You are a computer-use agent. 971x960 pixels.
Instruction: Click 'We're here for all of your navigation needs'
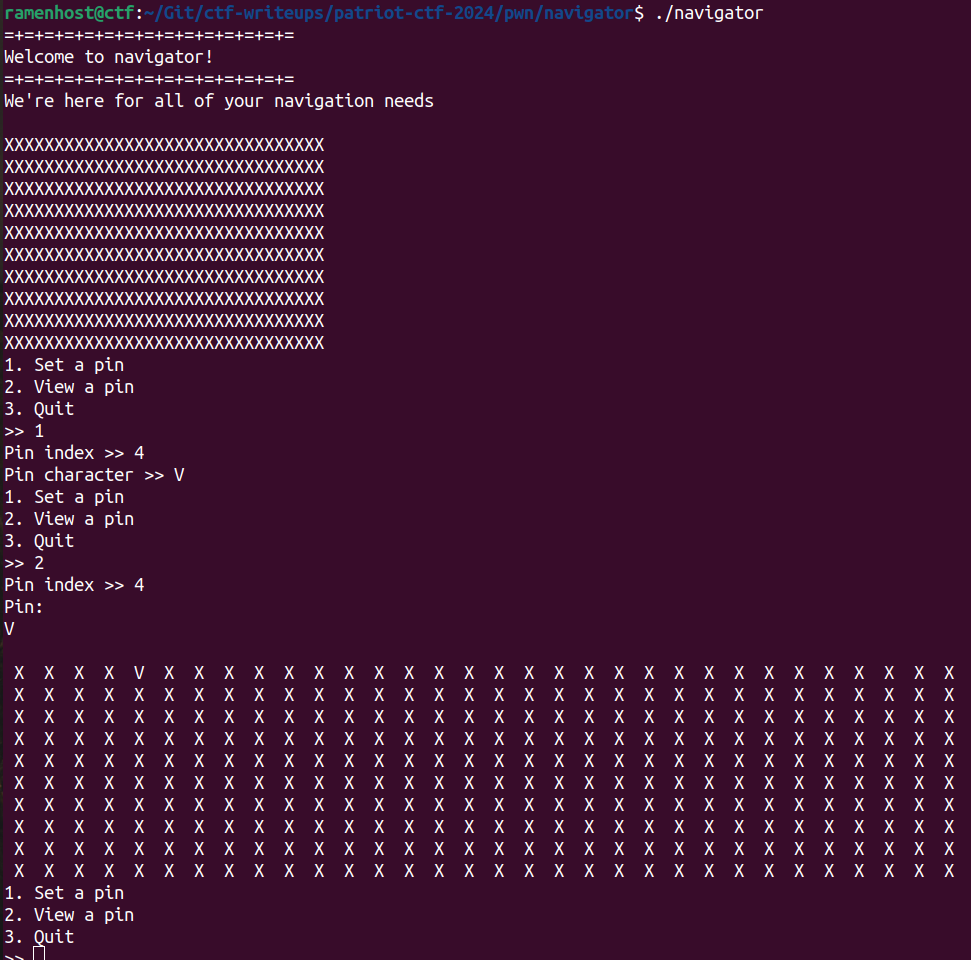219,101
